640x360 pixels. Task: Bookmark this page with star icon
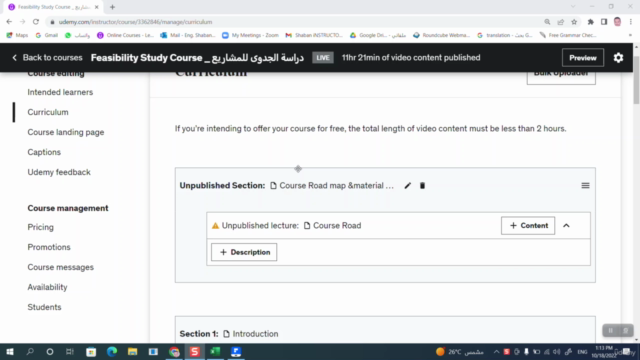[x=574, y=22]
